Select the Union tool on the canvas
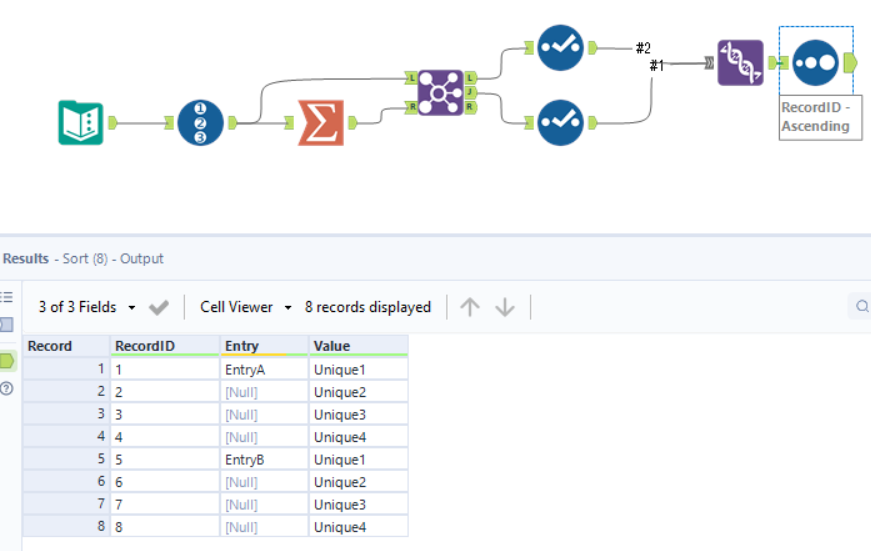 click(740, 63)
